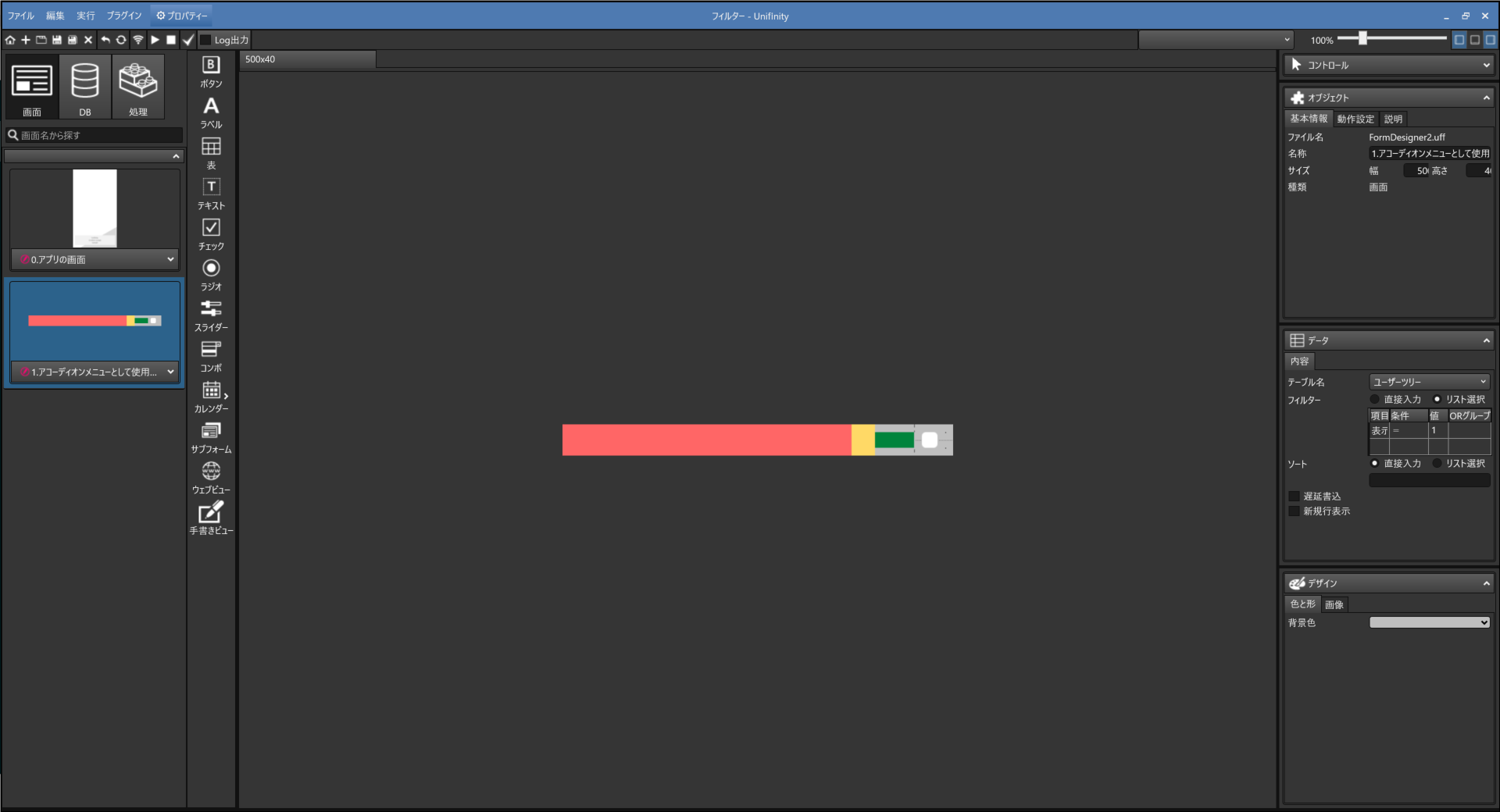Open the 画面 screen panel icon
The width and height of the screenshot is (1500, 812).
pos(32,87)
